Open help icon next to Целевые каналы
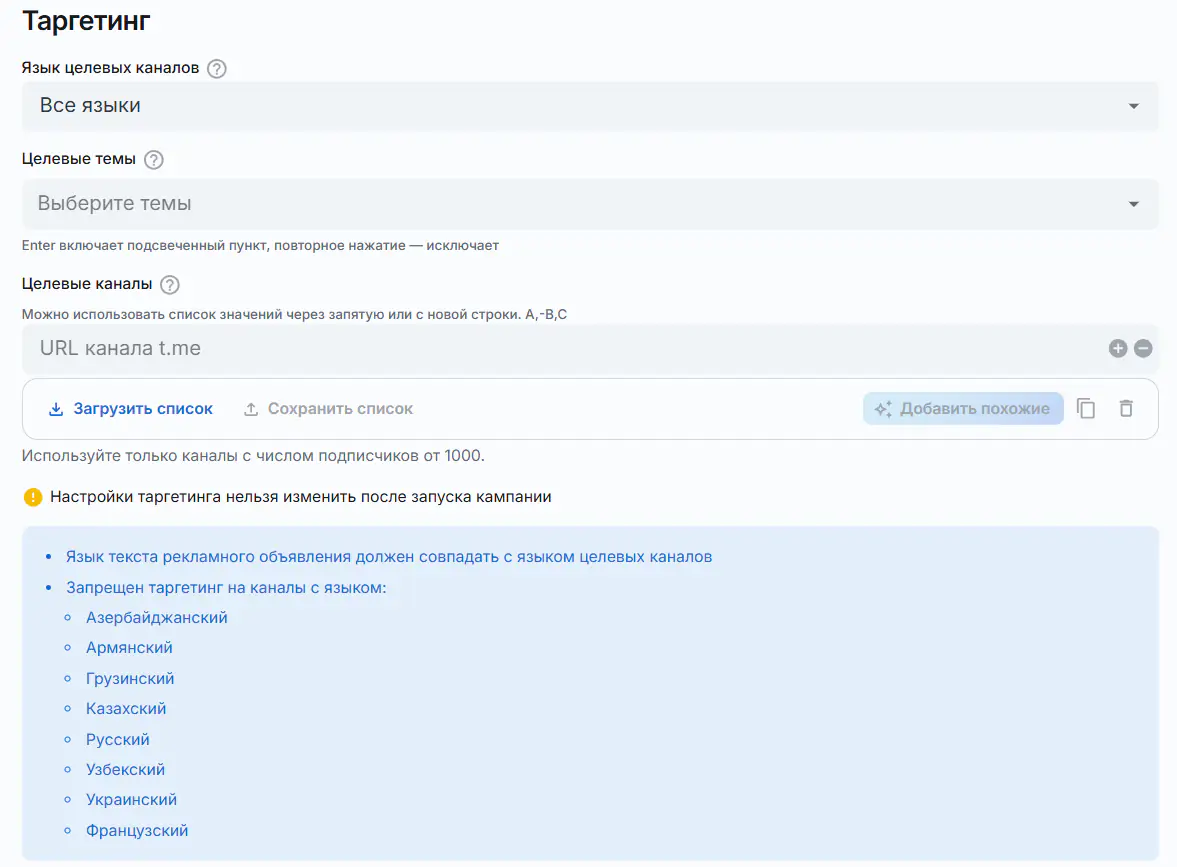The image size is (1177, 867). pos(170,284)
